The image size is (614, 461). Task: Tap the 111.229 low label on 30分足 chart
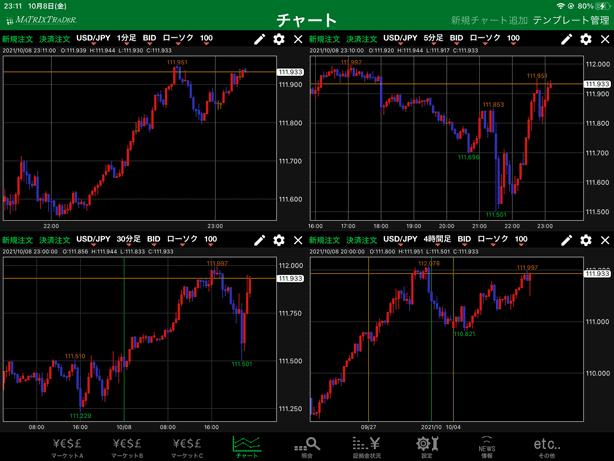[81, 416]
